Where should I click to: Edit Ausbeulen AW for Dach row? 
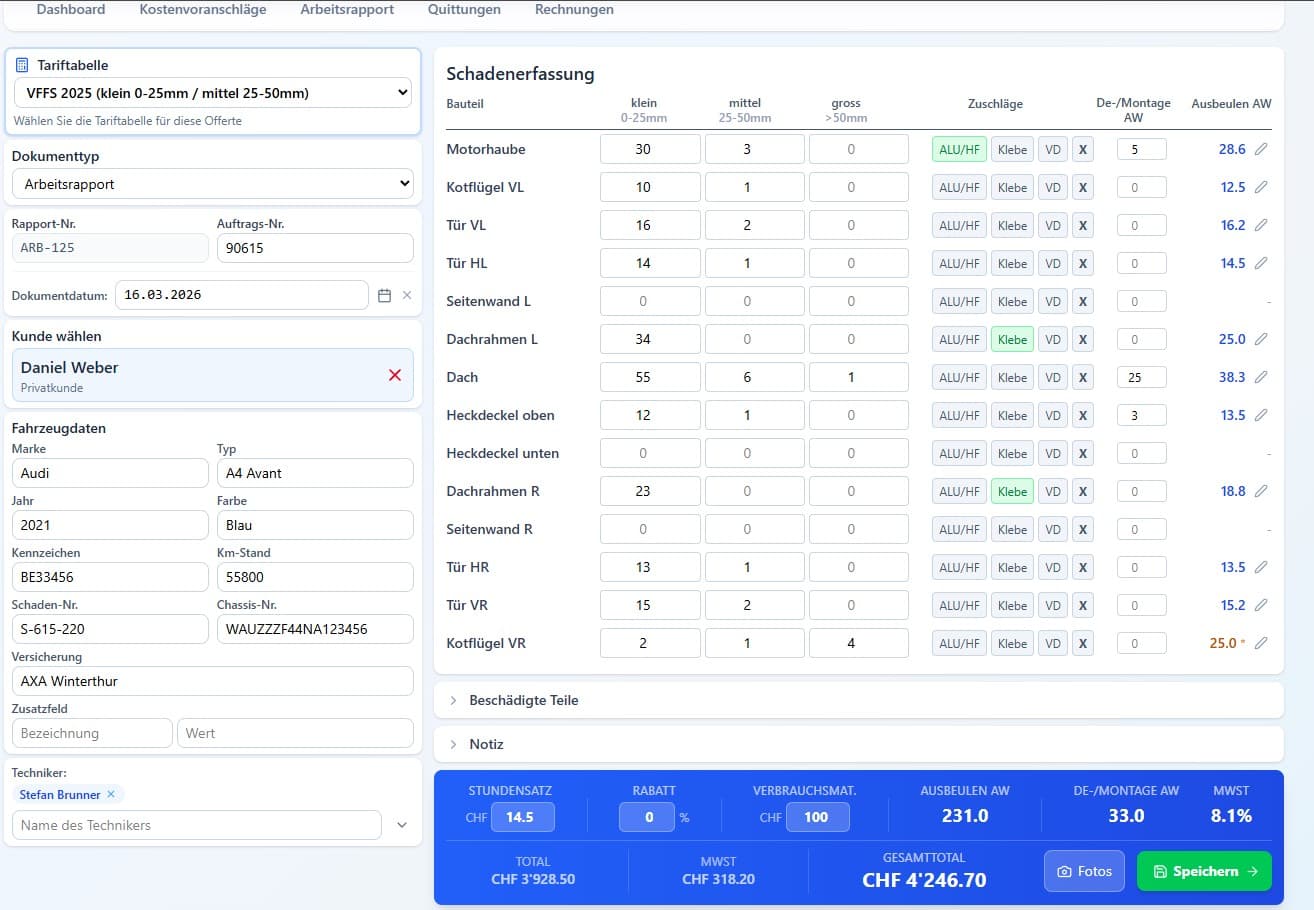click(x=1261, y=377)
